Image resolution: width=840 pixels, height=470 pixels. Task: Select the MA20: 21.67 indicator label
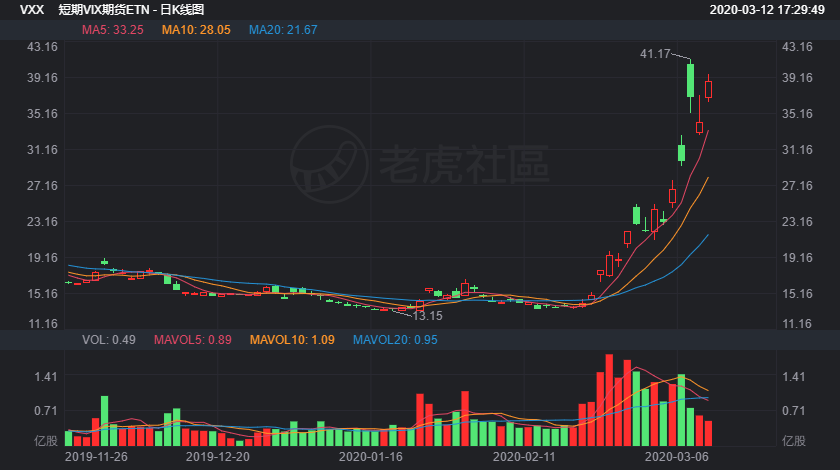(x=283, y=30)
